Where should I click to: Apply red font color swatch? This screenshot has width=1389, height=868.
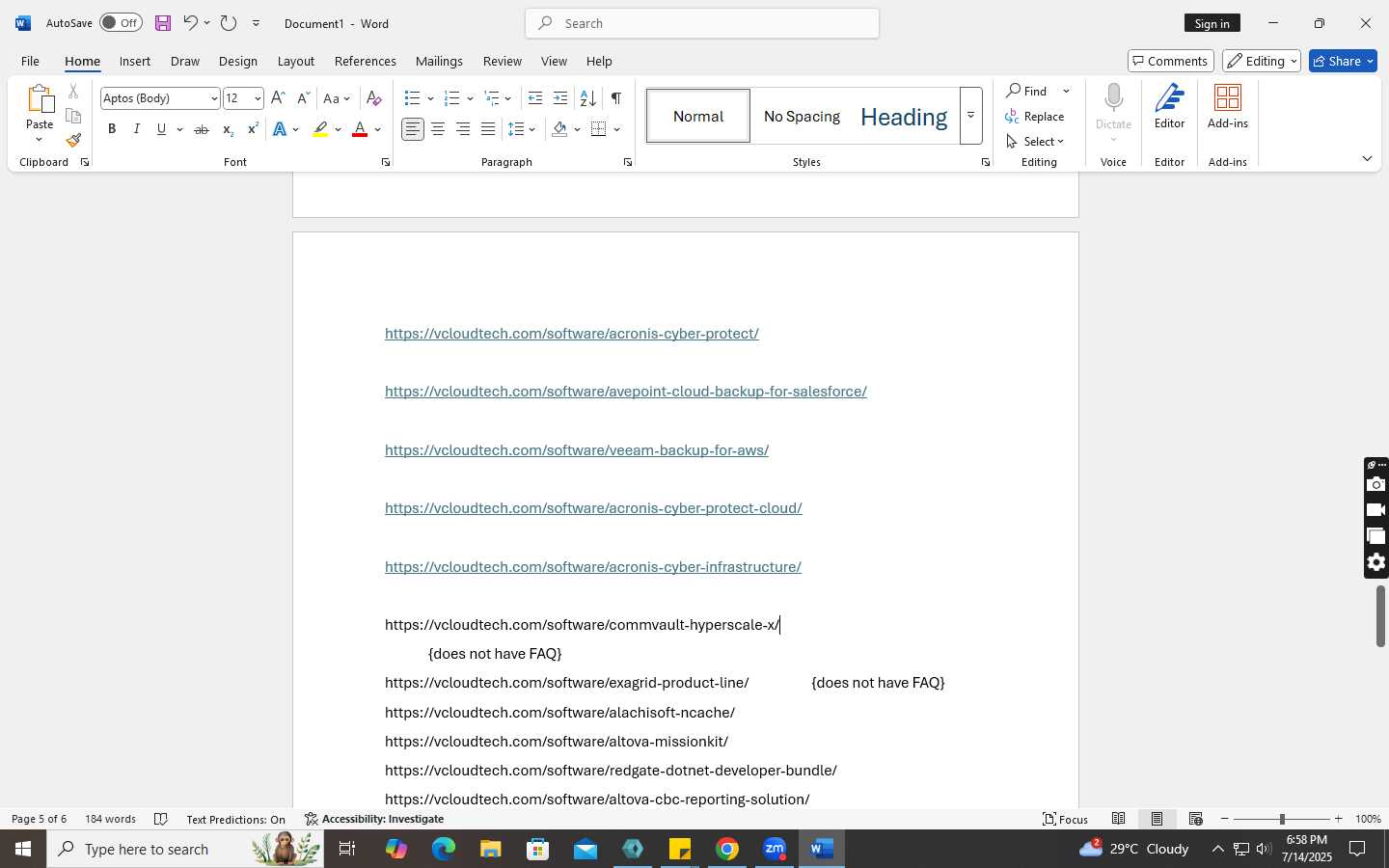click(x=360, y=129)
